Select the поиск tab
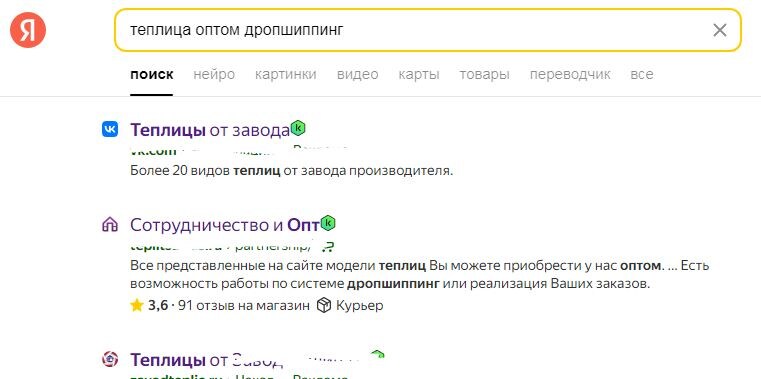The height and width of the screenshot is (379, 761). coord(151,74)
